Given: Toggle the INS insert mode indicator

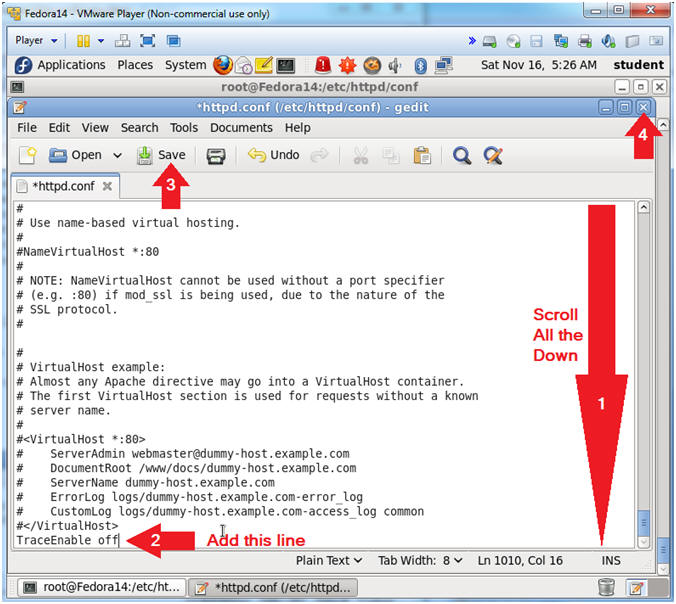Looking at the screenshot, I should point(611,560).
